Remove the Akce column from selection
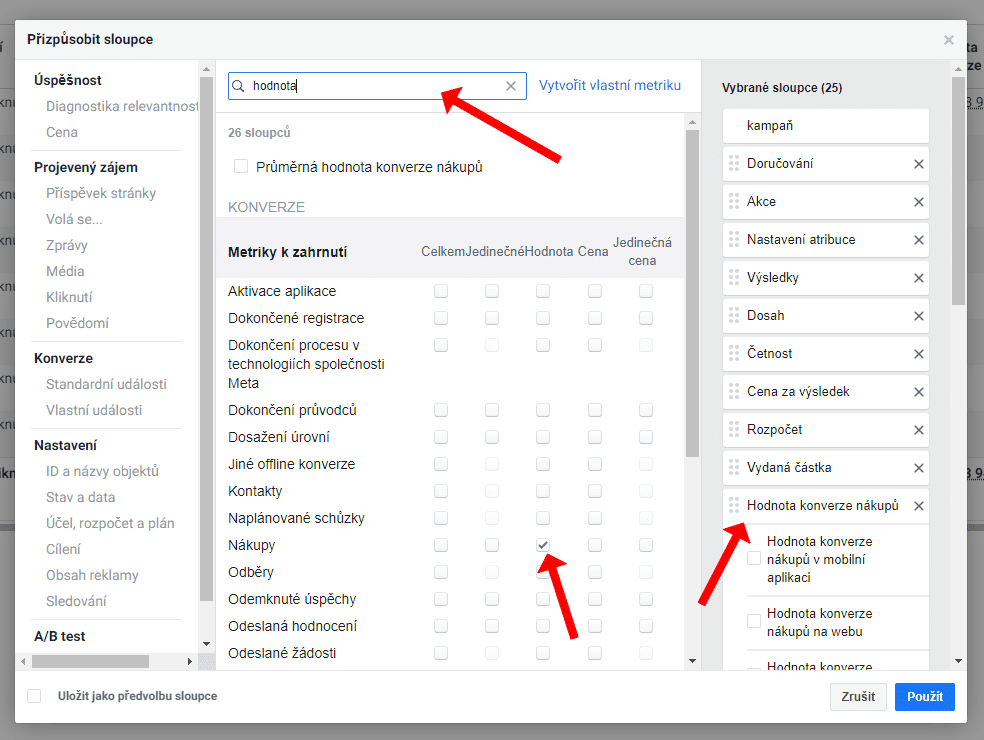Image resolution: width=984 pixels, height=740 pixels. [x=918, y=202]
